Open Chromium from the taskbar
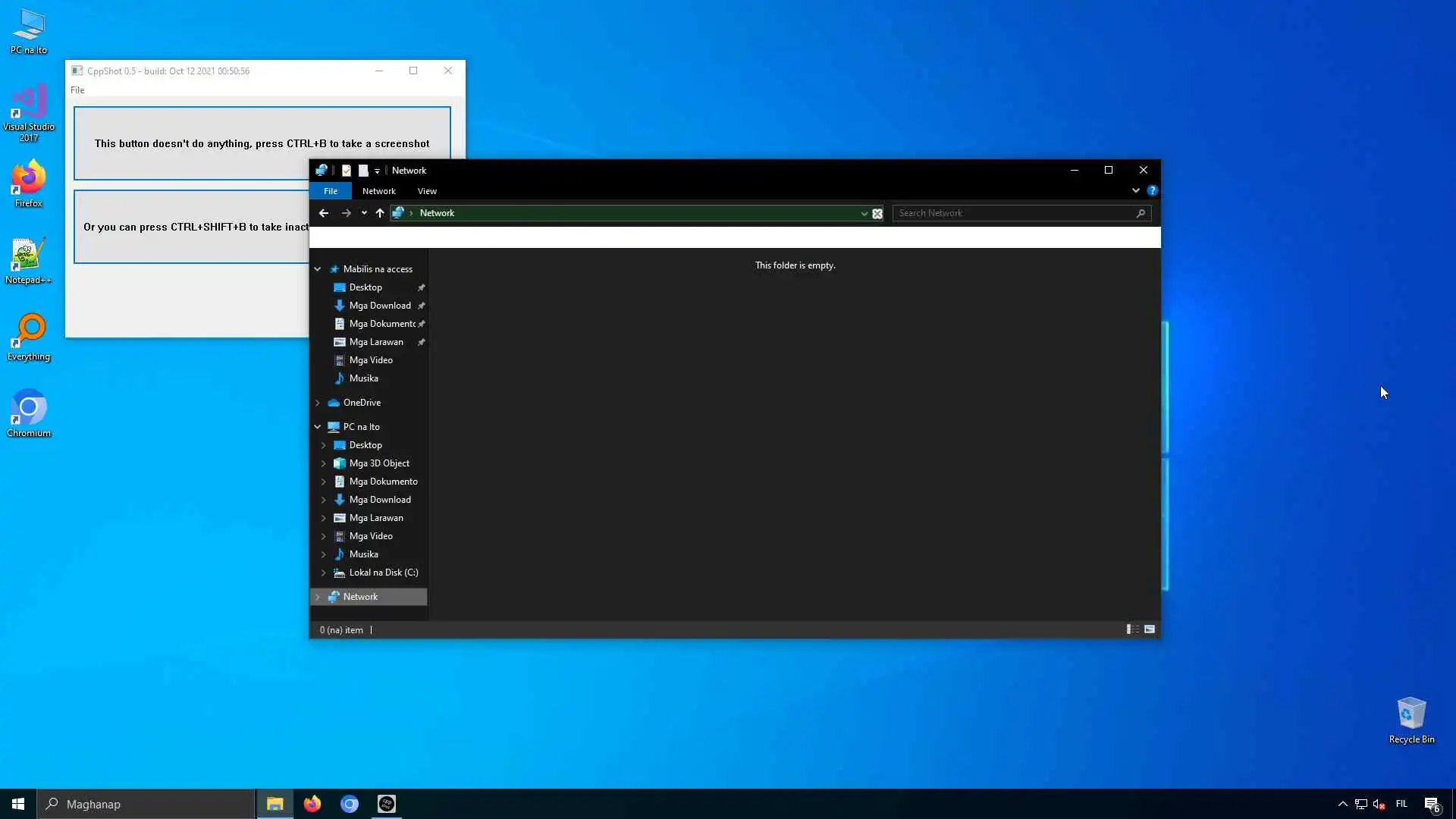This screenshot has height=819, width=1456. (x=349, y=804)
